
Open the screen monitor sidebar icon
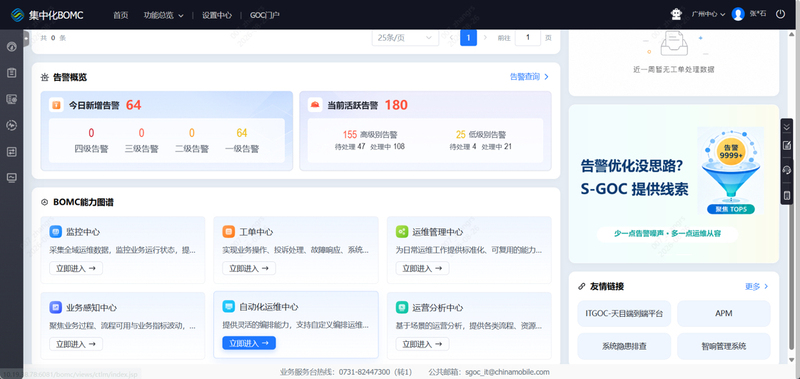click(11, 178)
